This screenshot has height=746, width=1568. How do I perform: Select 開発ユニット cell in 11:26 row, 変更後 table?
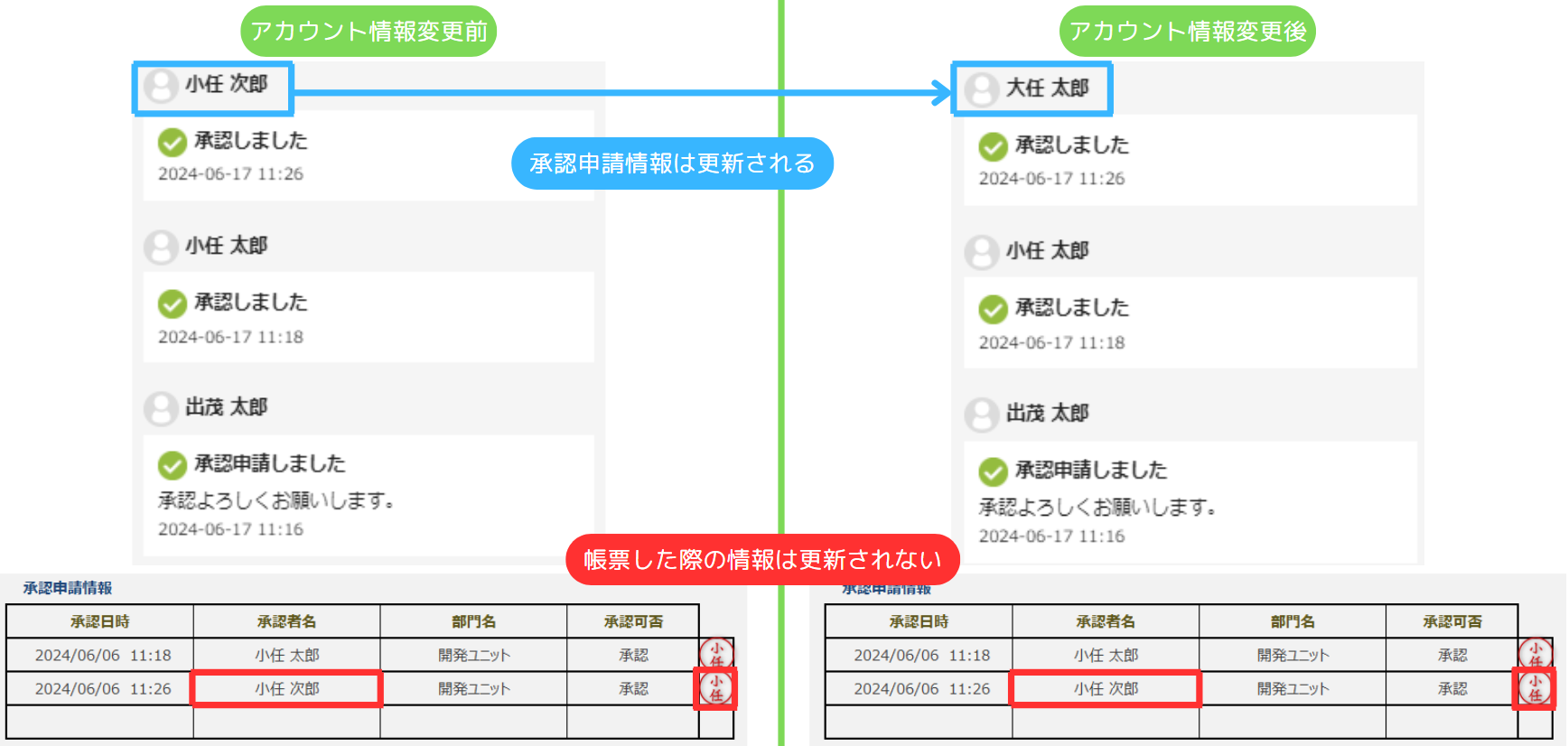coord(1293,688)
